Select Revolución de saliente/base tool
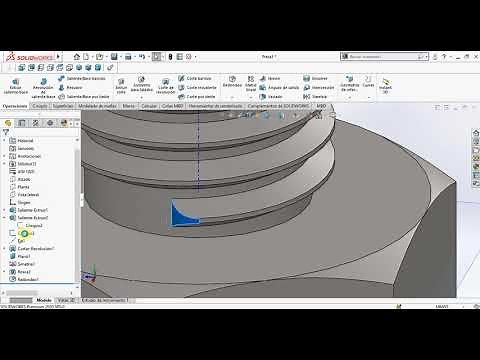Image resolution: width=480 pixels, height=360 pixels. pos(43,88)
